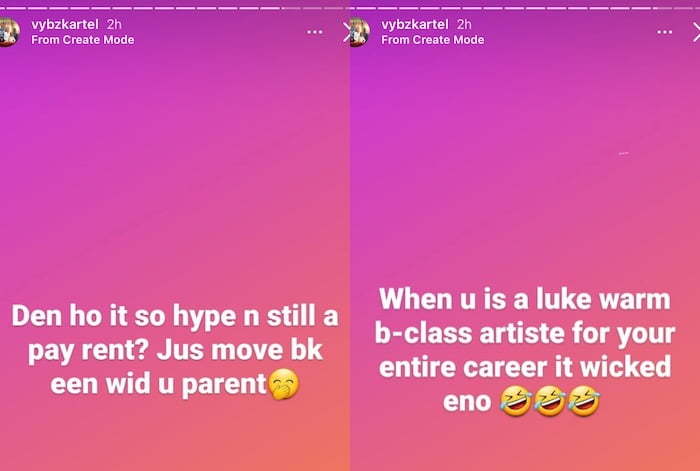
Task: Open vybzkartel's avatar in the left story
Action: coord(9,32)
